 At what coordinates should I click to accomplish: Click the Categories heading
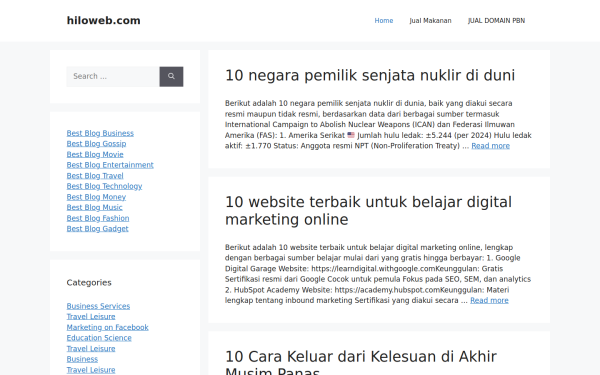coord(89,283)
